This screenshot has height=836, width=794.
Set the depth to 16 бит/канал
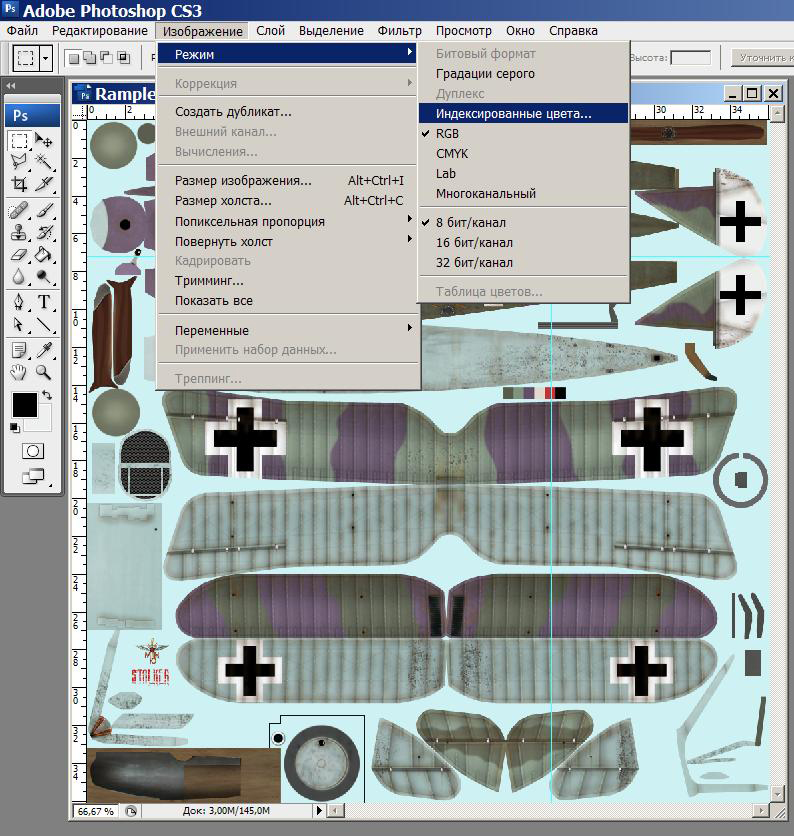coord(523,243)
